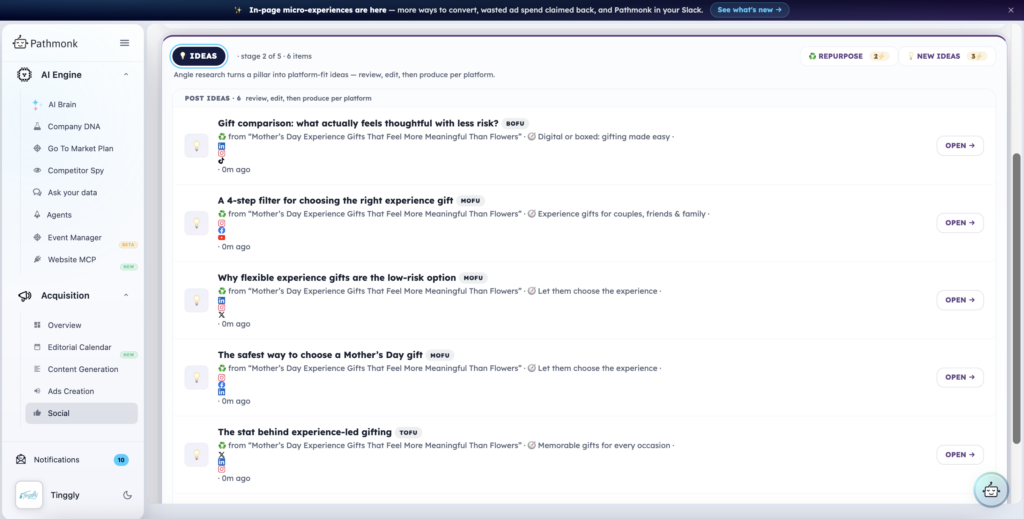Click the Competitor Spy eye icon

(x=37, y=170)
